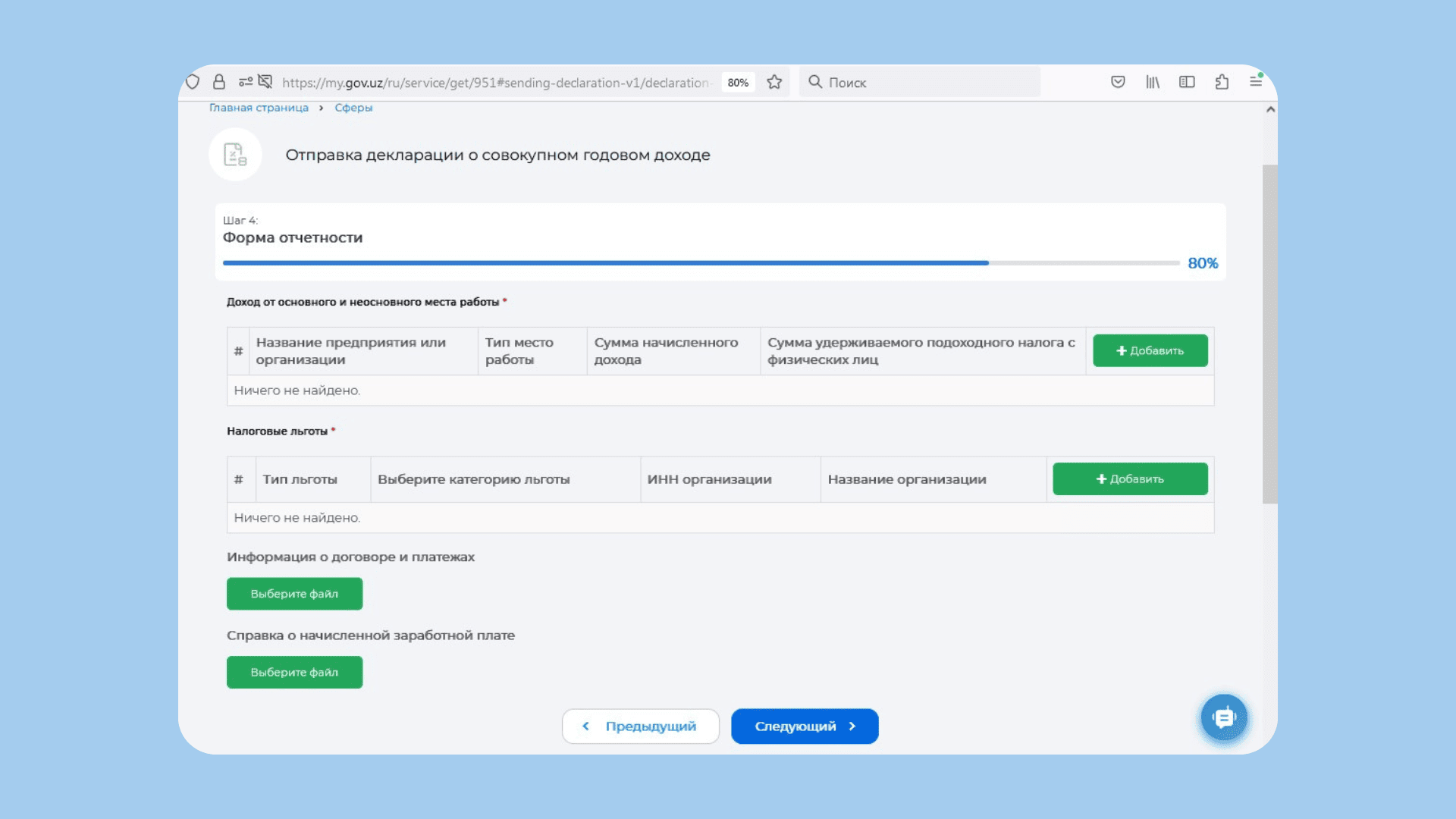Open the extensions puzzle icon
The height and width of the screenshot is (819, 1456).
tap(1222, 82)
